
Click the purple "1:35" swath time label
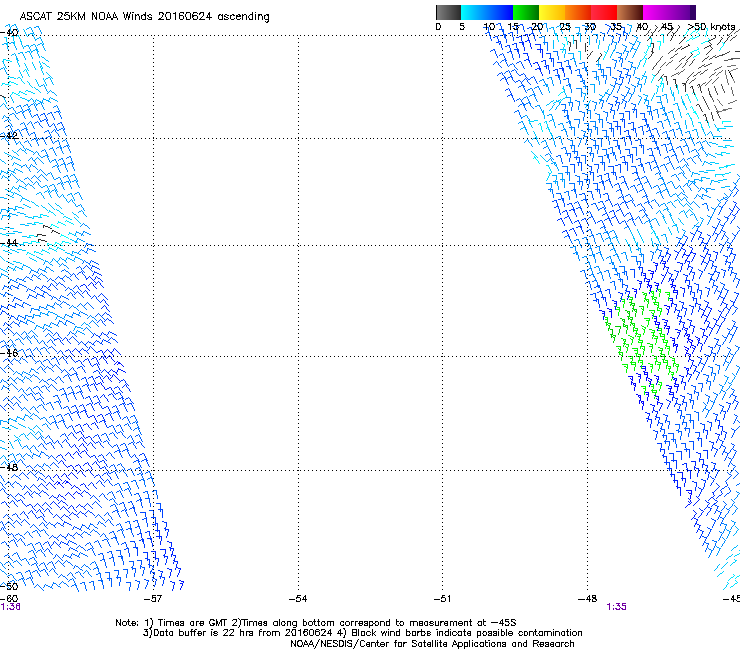[616, 607]
